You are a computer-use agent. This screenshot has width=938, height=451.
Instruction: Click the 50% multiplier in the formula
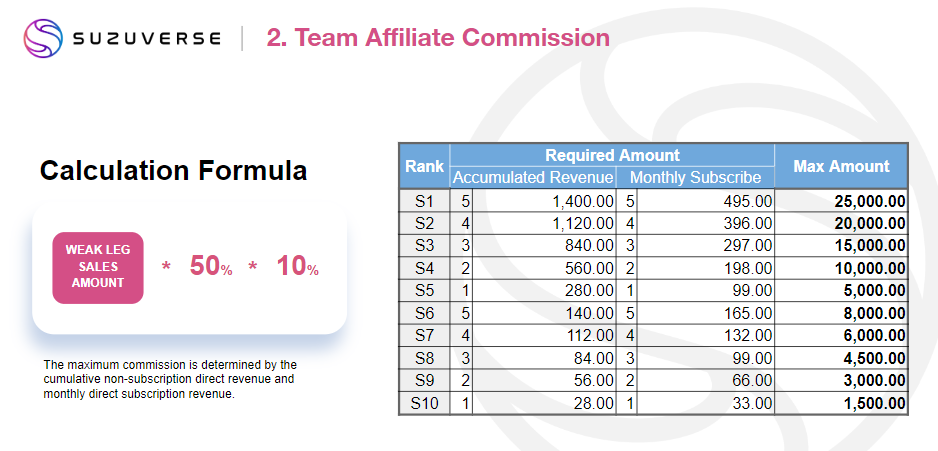[x=210, y=266]
